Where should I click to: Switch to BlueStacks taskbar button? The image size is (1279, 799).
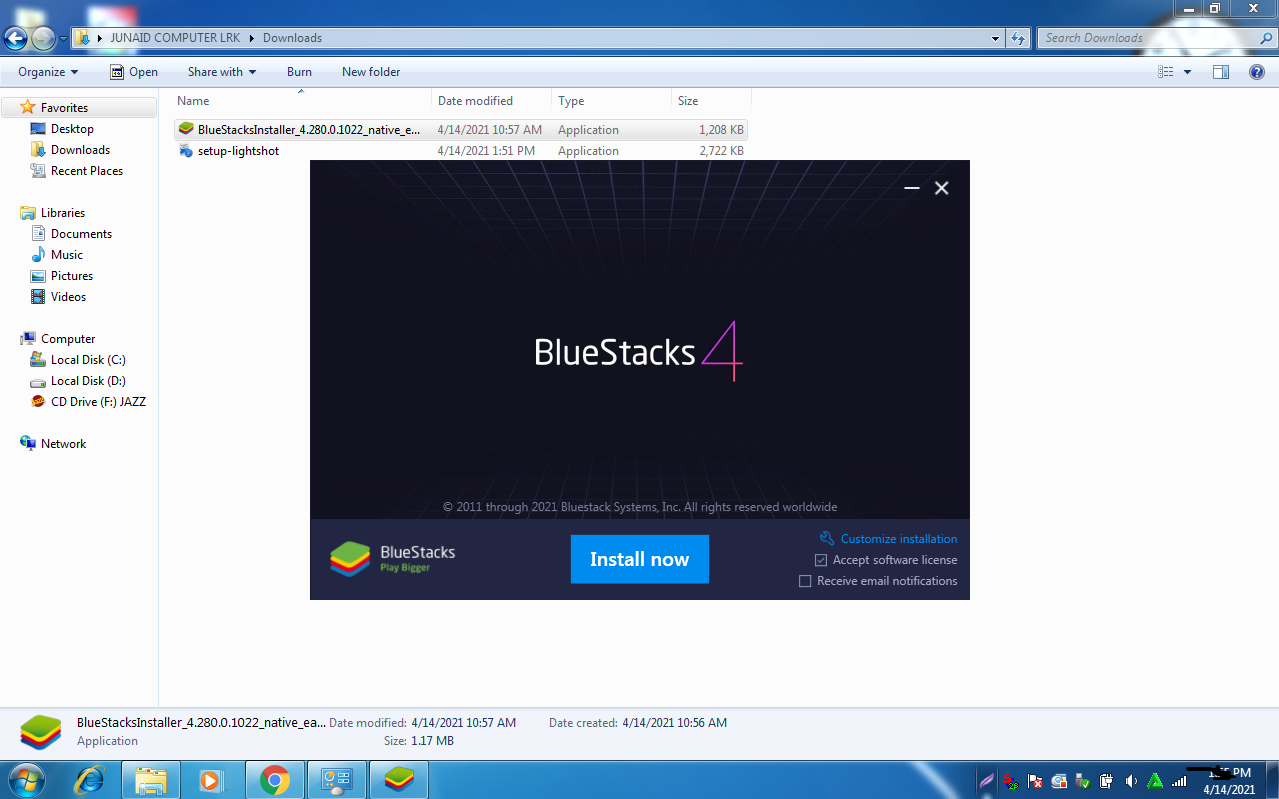click(399, 780)
